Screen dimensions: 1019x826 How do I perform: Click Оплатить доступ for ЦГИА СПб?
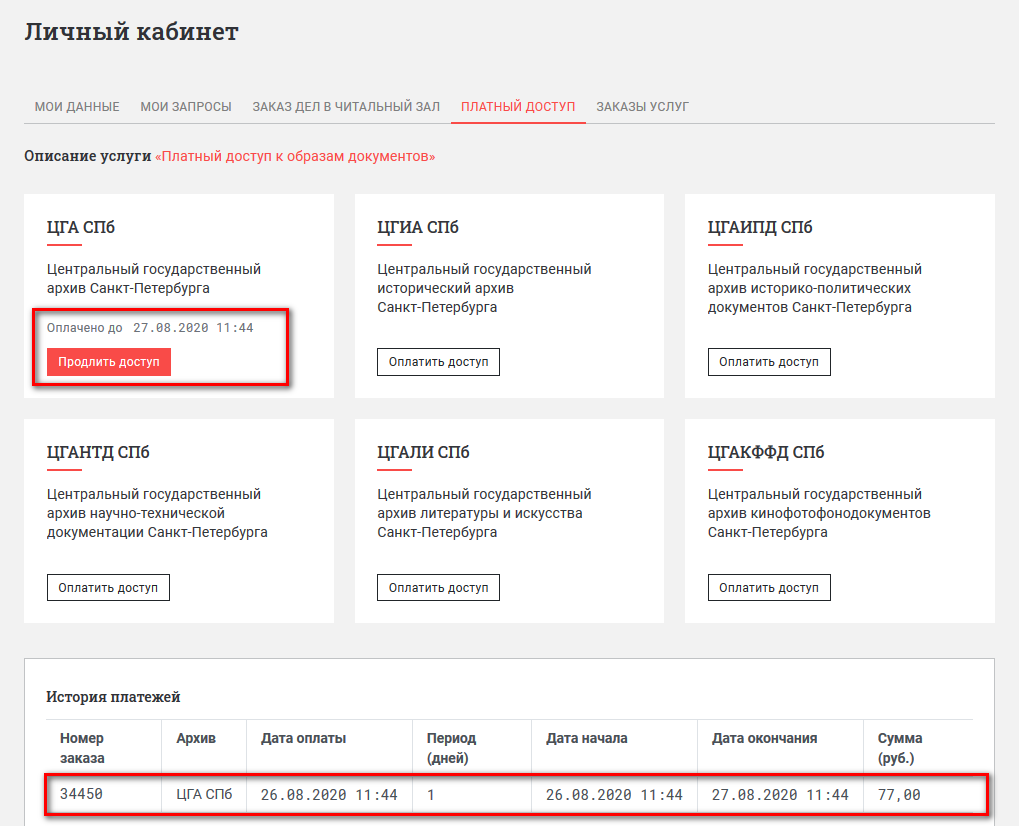click(439, 362)
